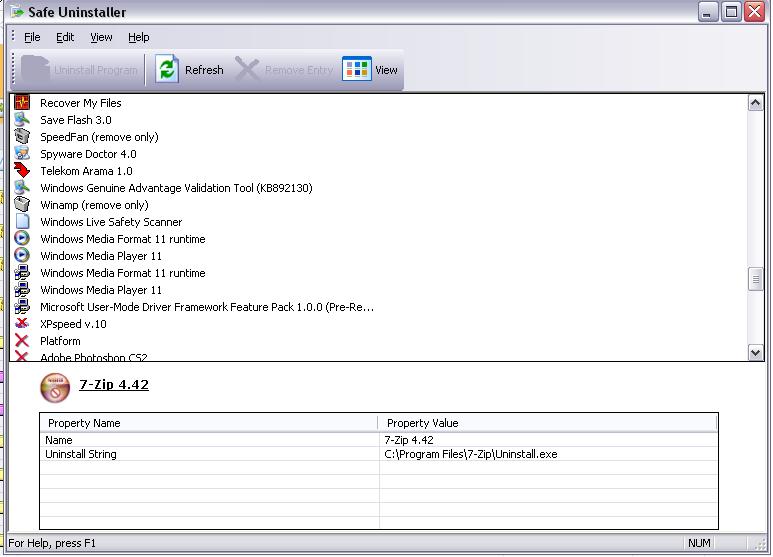Viewport: 773px width, 557px height.
Task: Select the Telekom Arama 1.0 entry
Action: click(86, 171)
